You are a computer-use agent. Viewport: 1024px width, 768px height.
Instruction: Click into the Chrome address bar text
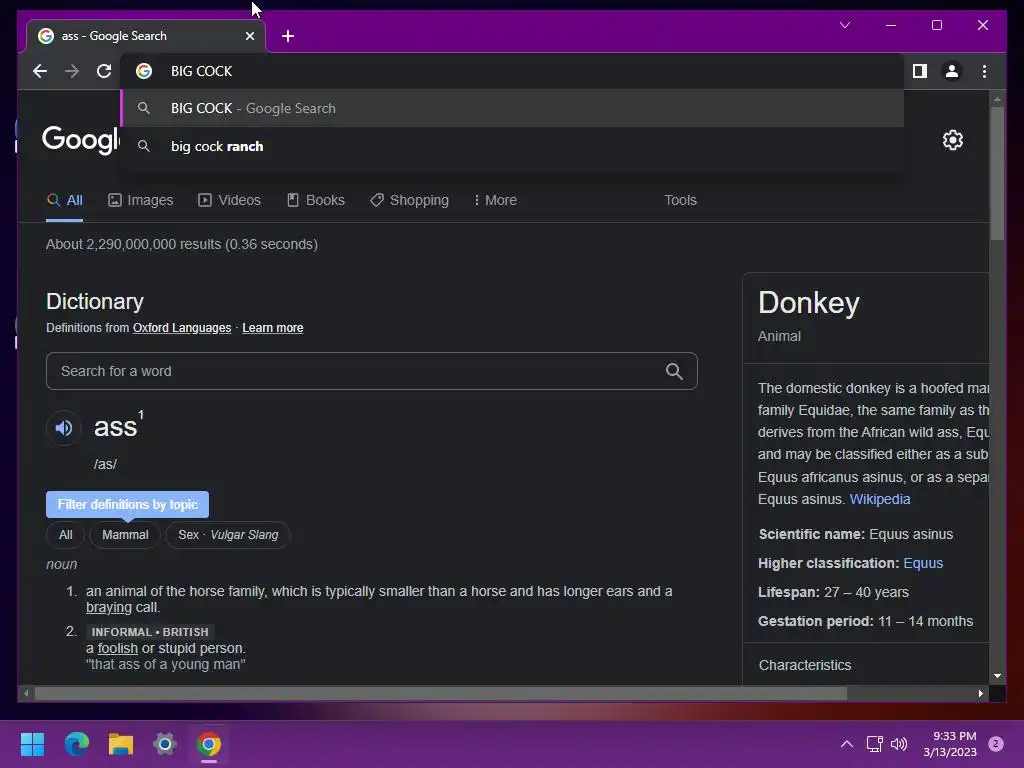tap(201, 71)
